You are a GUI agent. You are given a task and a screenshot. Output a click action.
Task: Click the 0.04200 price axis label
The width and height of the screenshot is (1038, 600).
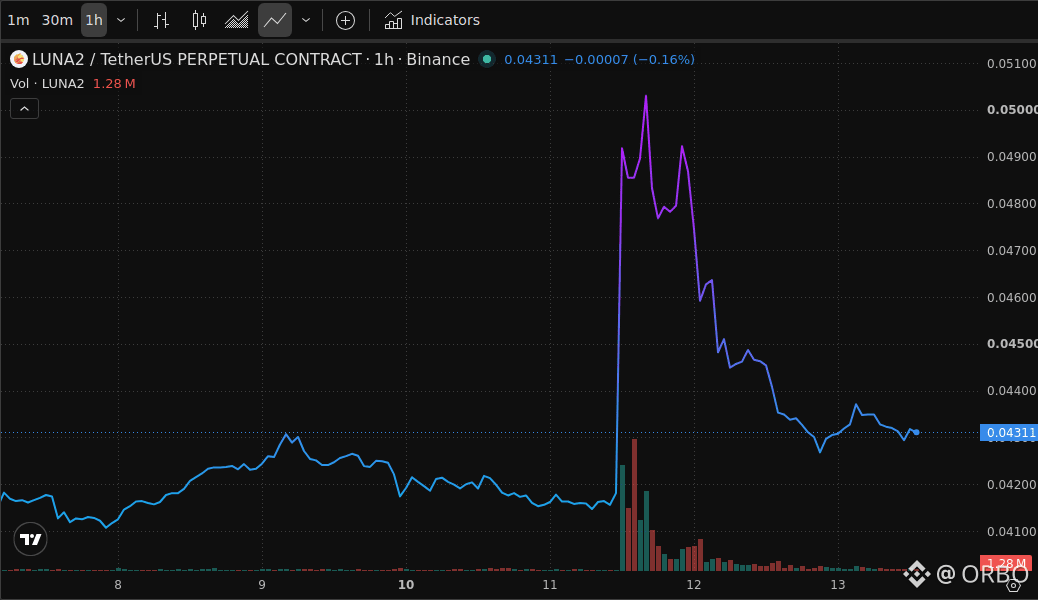point(1012,485)
